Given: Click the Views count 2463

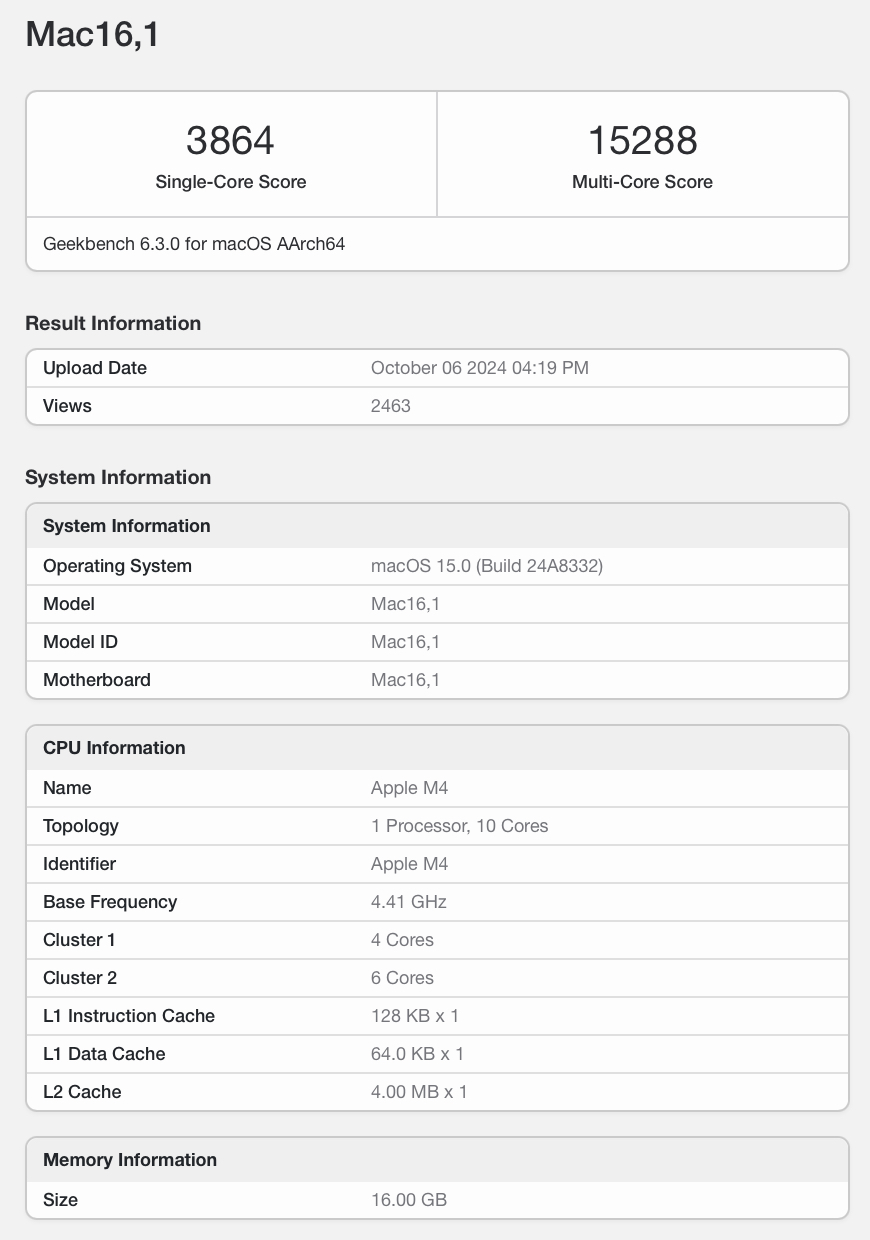Looking at the screenshot, I should (390, 405).
